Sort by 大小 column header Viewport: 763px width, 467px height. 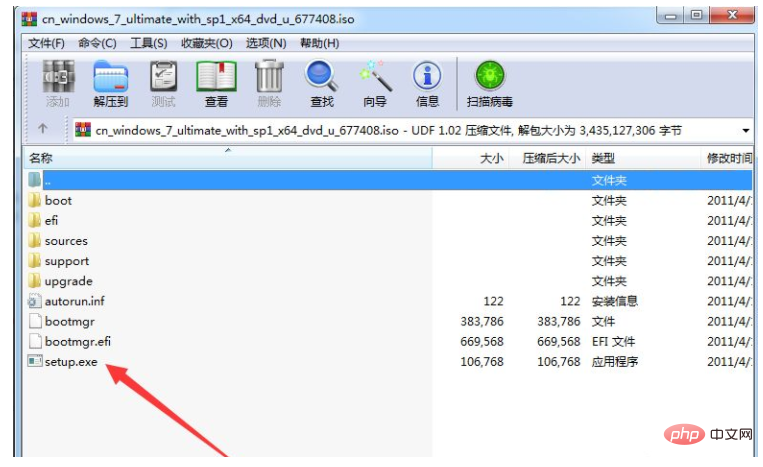click(471, 158)
